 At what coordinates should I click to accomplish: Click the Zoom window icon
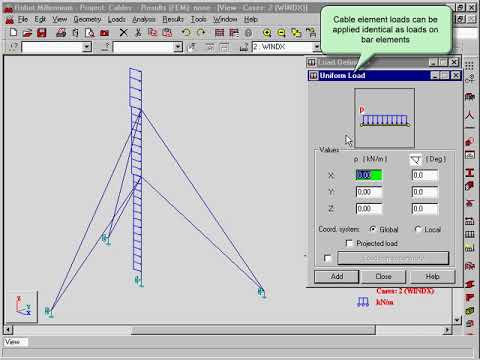(x=296, y=33)
